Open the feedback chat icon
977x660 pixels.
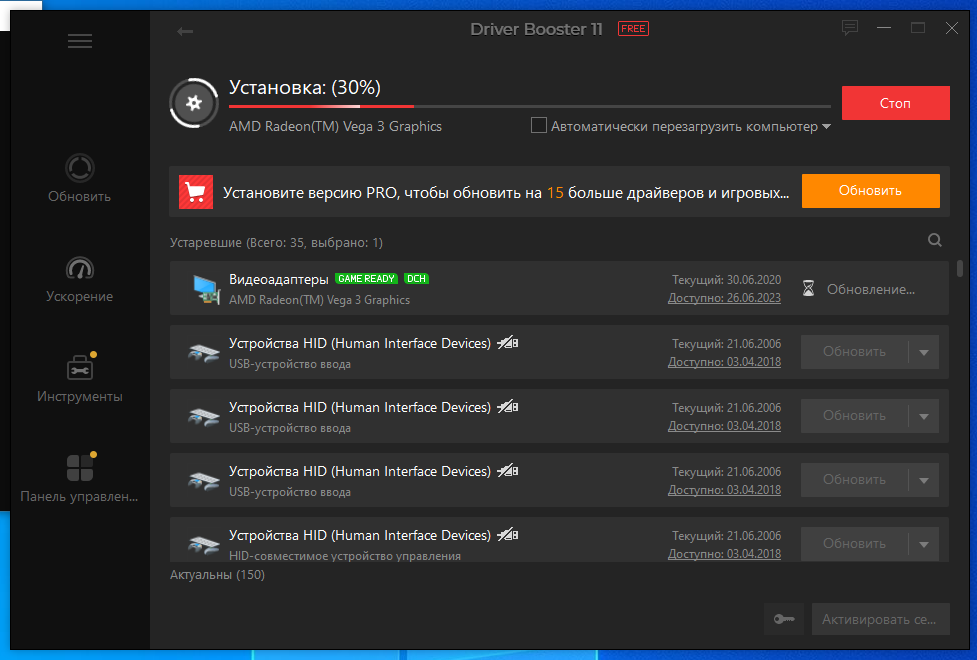tap(850, 27)
